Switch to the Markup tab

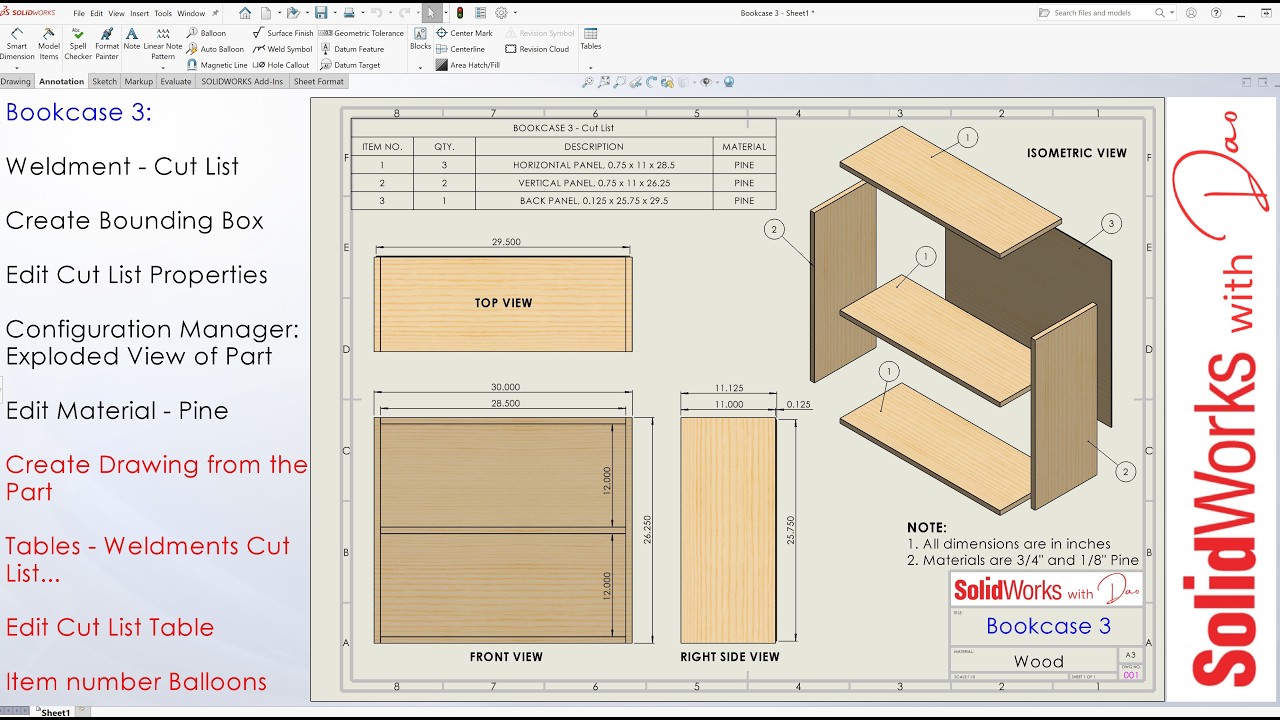point(138,81)
